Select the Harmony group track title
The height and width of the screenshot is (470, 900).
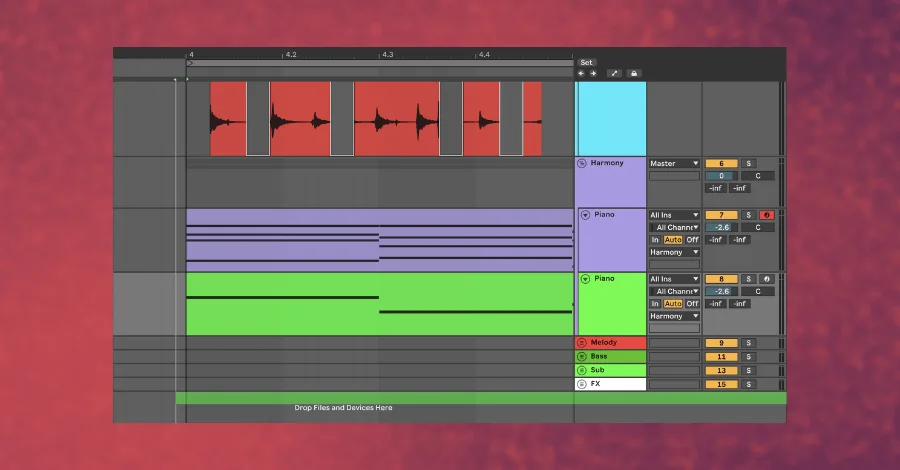click(x=607, y=163)
